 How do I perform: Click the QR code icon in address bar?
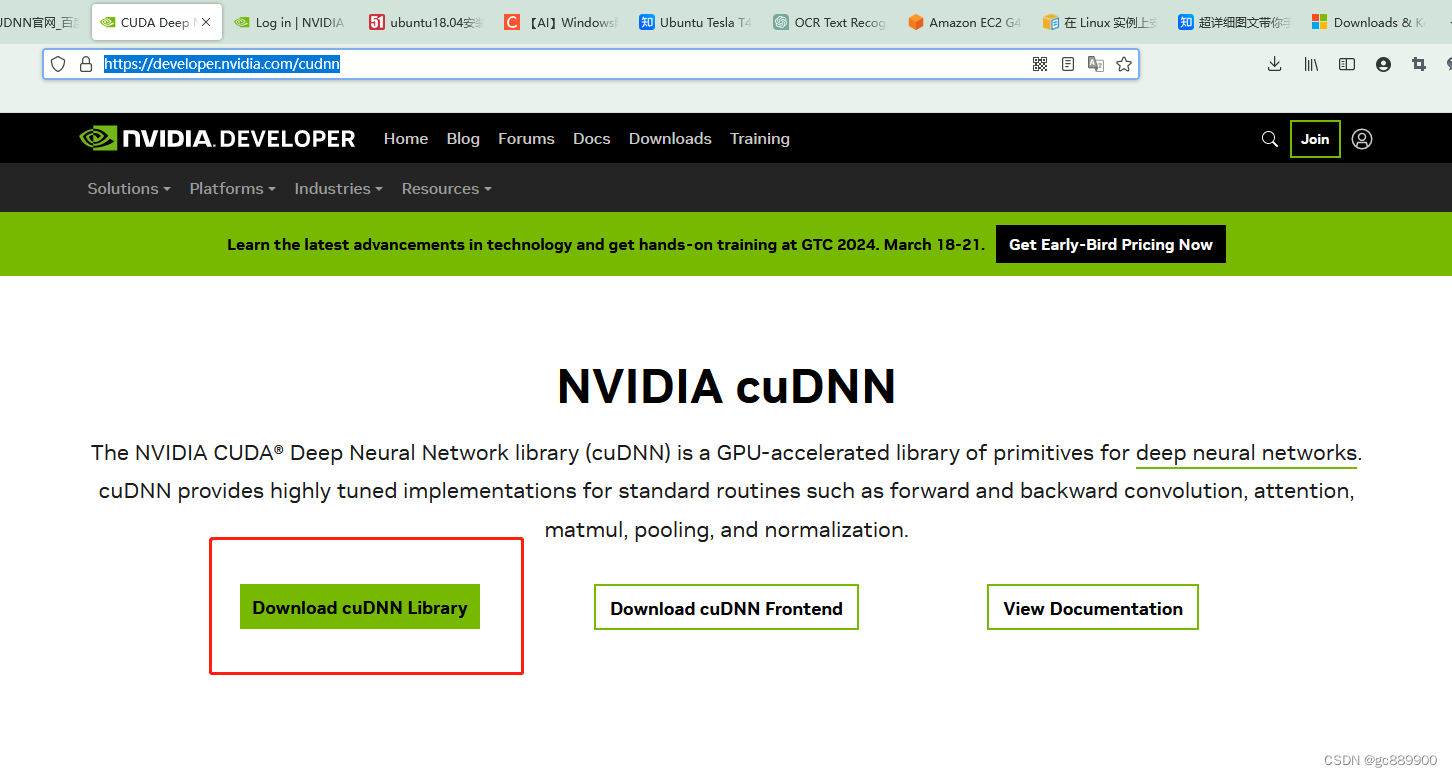point(1040,64)
